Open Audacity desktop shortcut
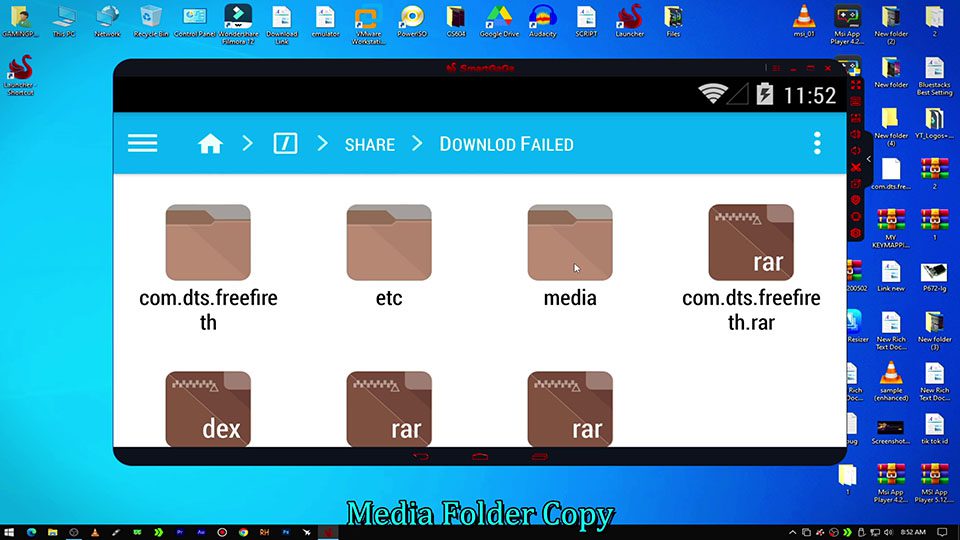The height and width of the screenshot is (540, 960). (x=542, y=21)
